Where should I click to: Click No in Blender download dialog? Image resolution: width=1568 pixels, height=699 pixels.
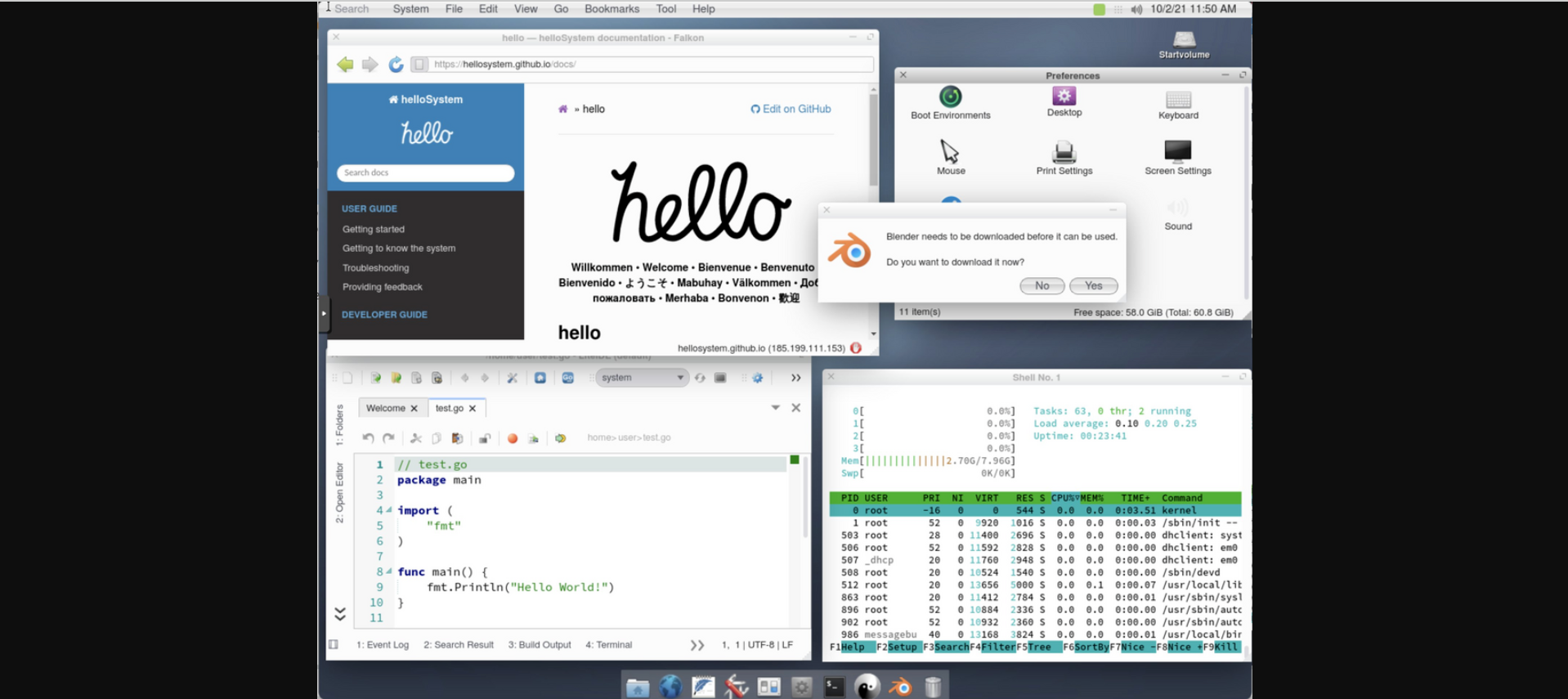click(1042, 285)
